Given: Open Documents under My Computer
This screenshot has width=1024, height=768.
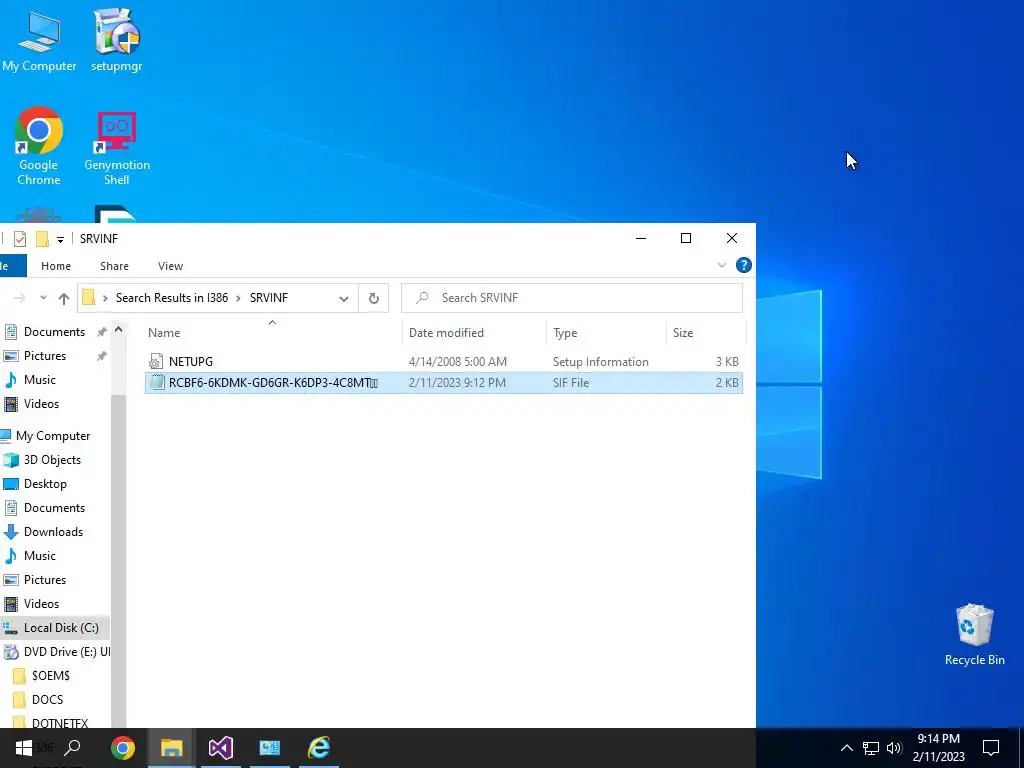Looking at the screenshot, I should point(54,508).
